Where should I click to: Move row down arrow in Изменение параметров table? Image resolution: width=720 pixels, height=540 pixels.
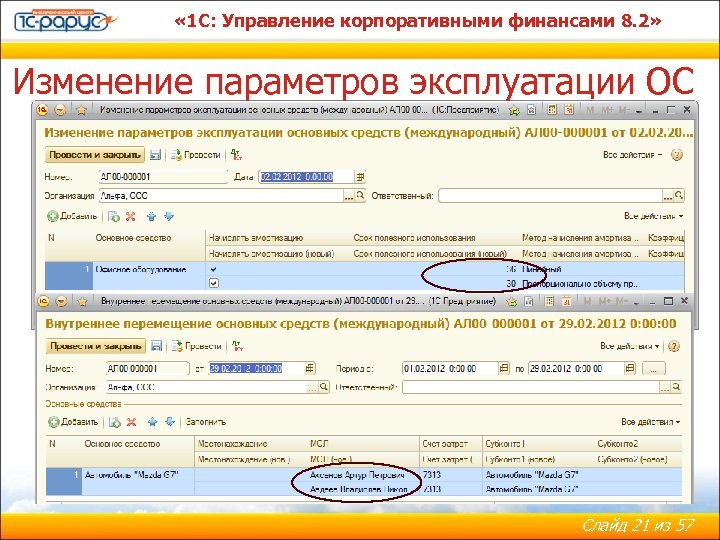tap(169, 216)
